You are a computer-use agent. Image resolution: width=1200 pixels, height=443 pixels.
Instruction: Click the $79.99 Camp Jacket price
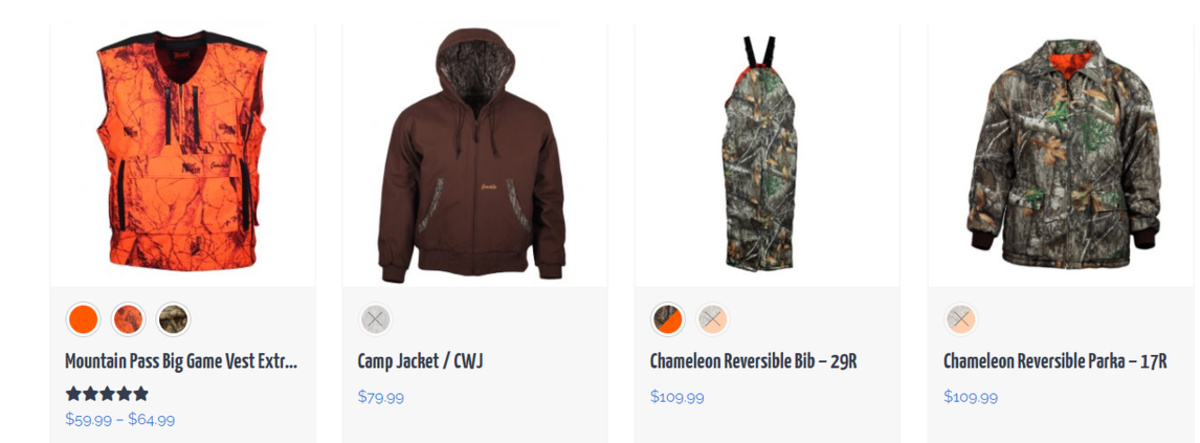coord(381,397)
